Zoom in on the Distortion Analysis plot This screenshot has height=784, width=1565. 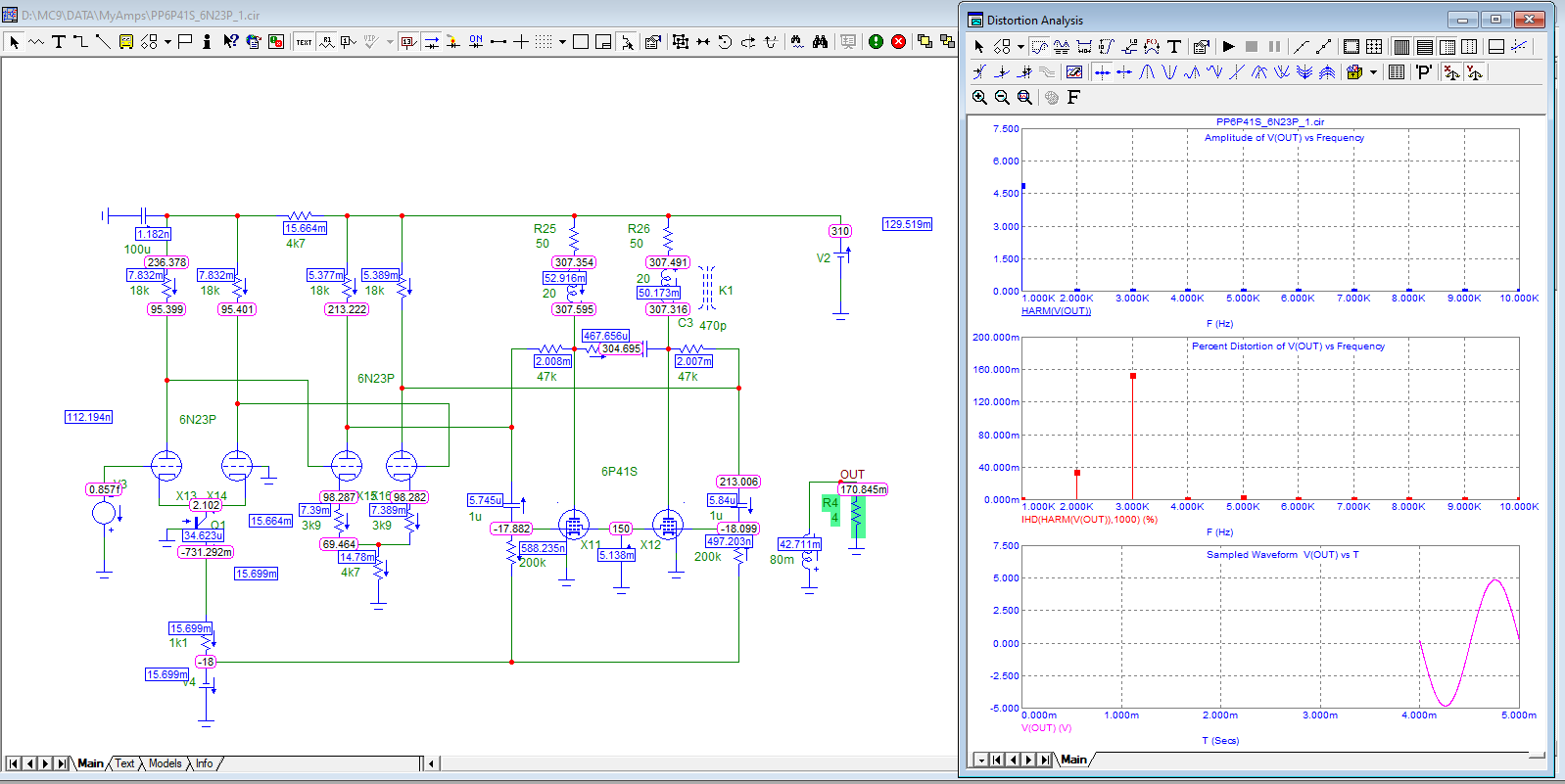pos(979,97)
